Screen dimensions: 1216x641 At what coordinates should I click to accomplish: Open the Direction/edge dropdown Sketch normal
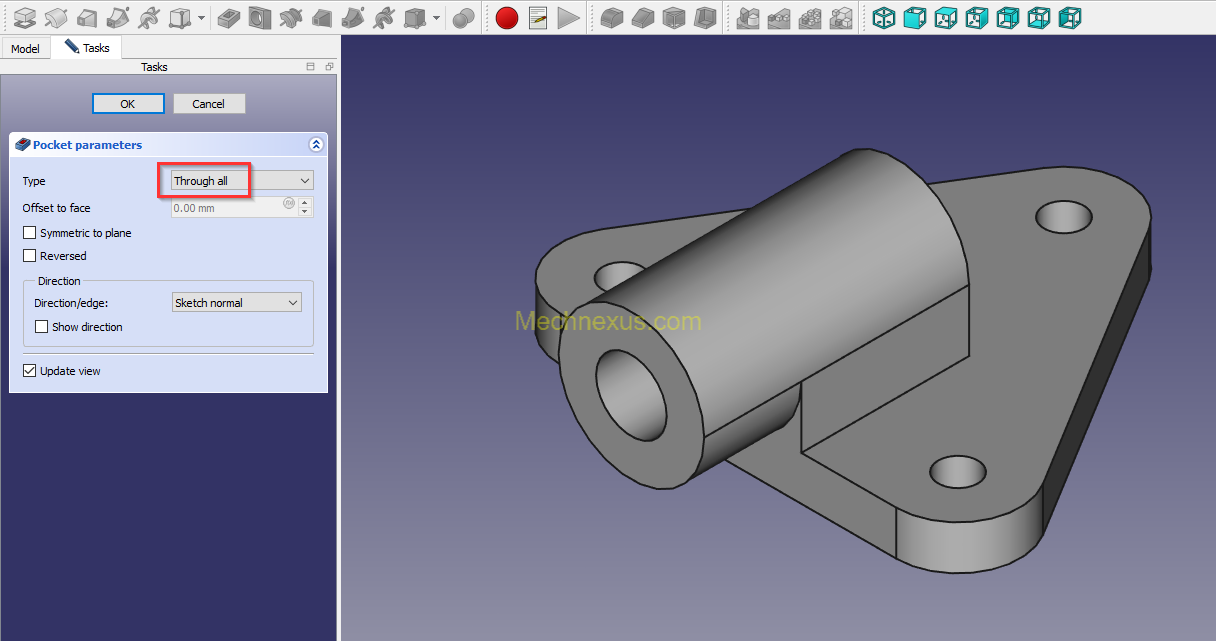click(237, 303)
